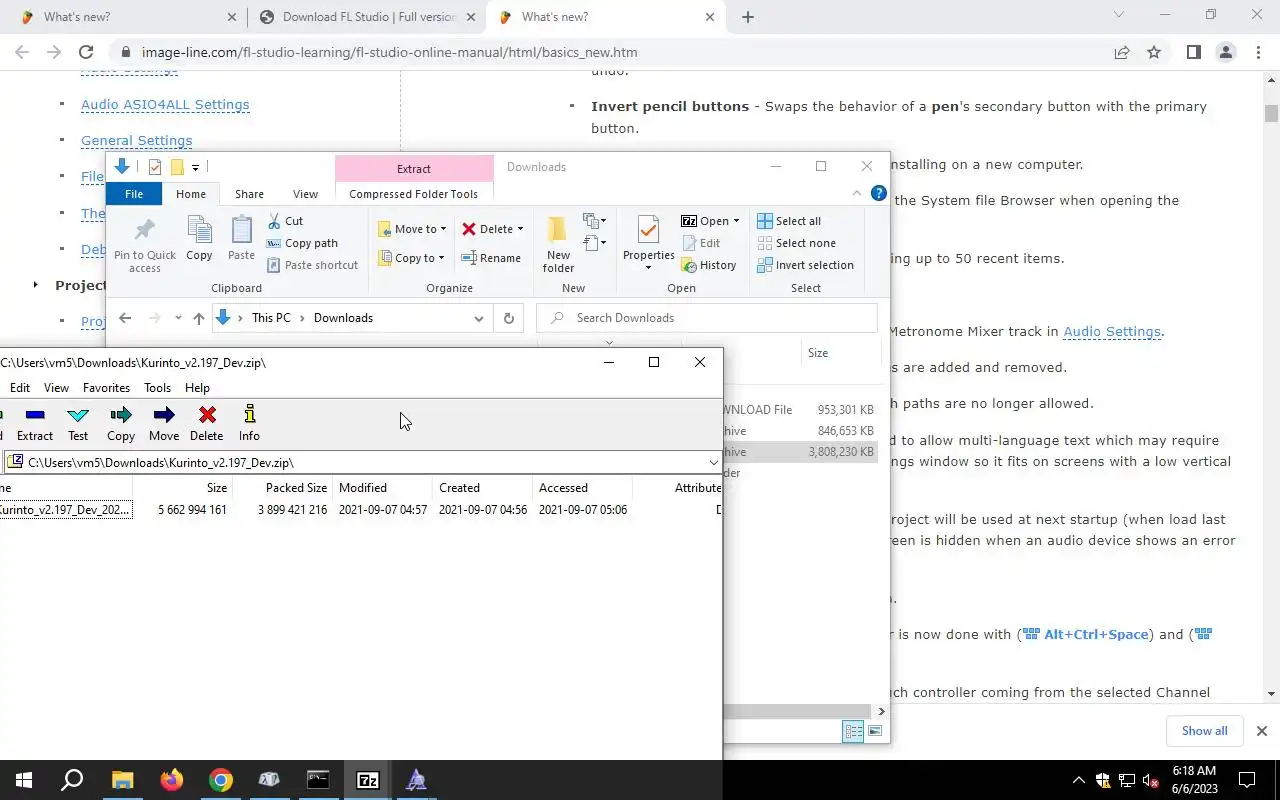This screenshot has height=800, width=1280.
Task: Open the Copy to dropdown in Explorer
Action: click(x=412, y=258)
